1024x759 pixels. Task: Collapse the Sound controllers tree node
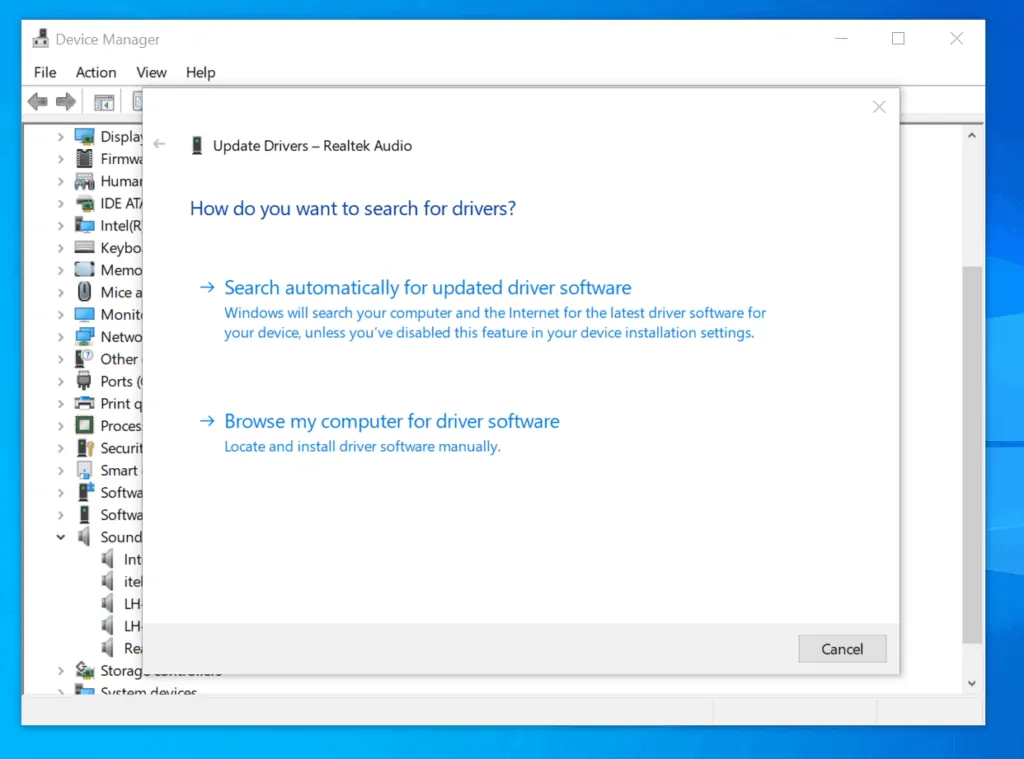click(x=61, y=537)
